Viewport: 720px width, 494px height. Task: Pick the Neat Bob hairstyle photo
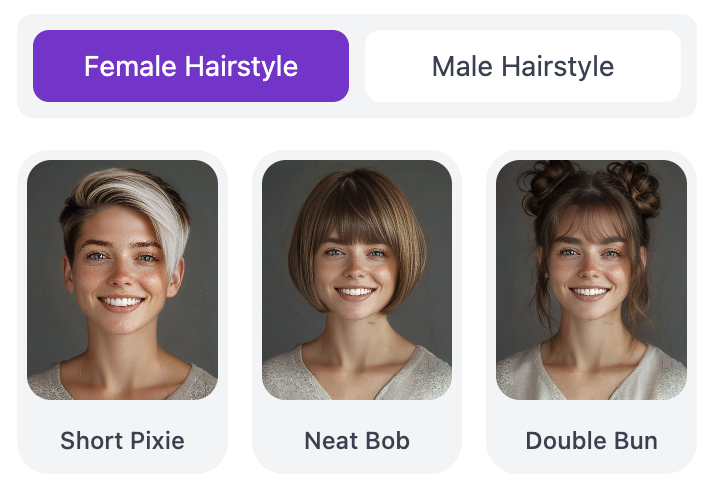[x=357, y=280]
